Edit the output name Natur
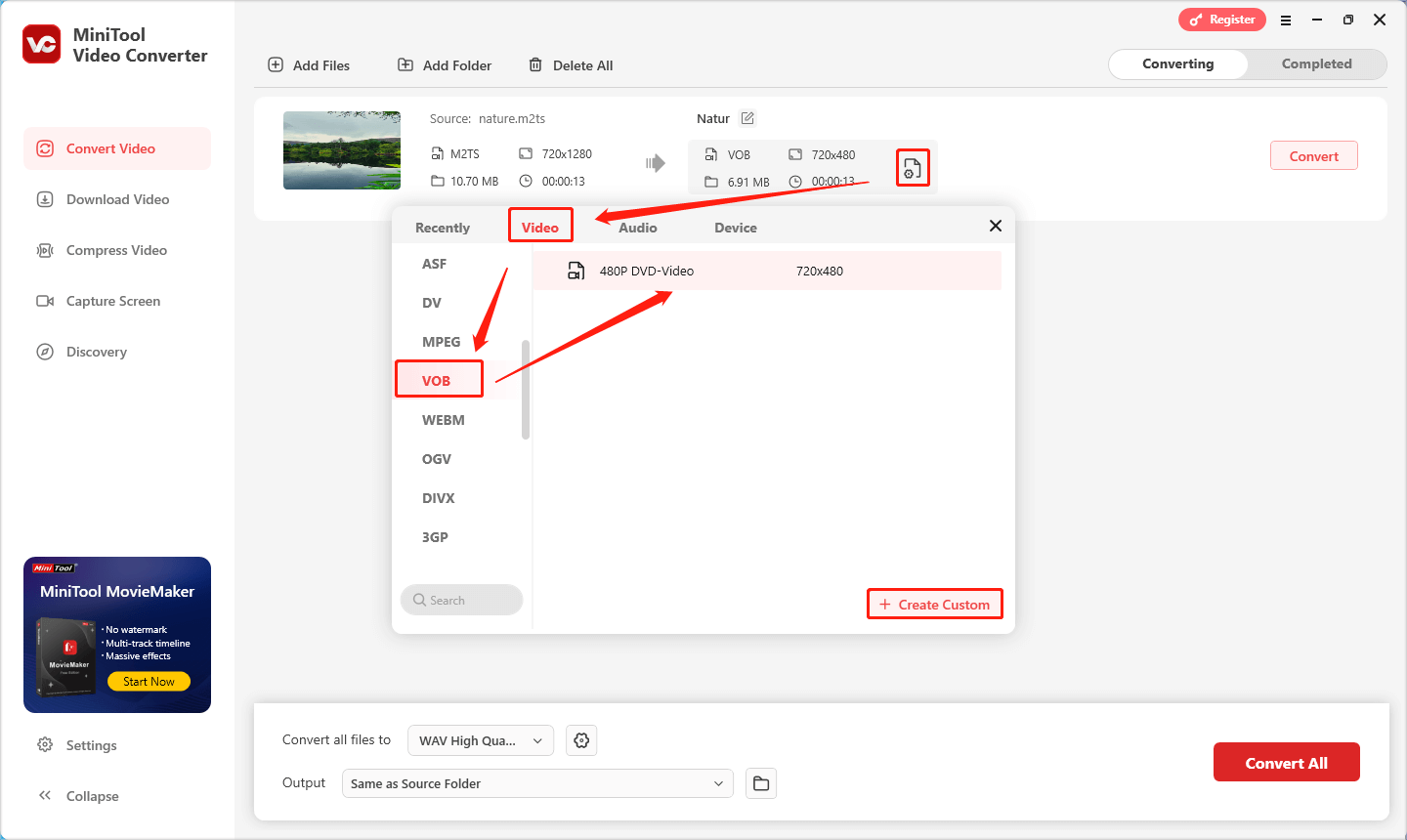Viewport: 1407px width, 840px height. click(747, 118)
